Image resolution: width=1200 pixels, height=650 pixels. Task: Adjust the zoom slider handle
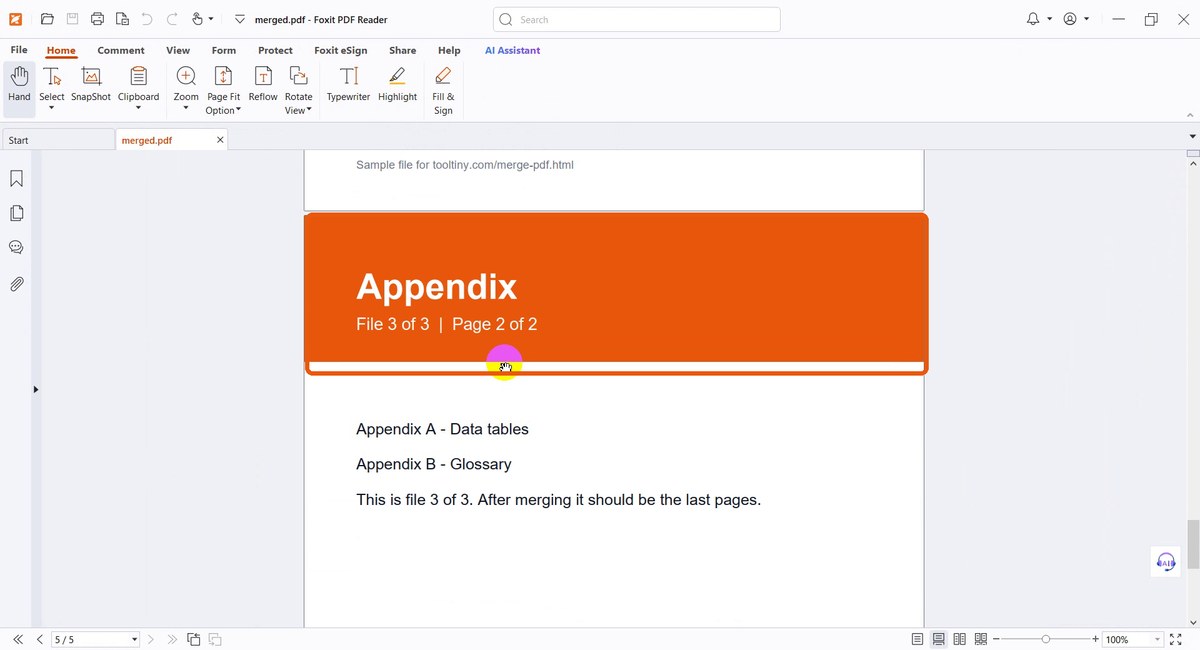click(1046, 639)
